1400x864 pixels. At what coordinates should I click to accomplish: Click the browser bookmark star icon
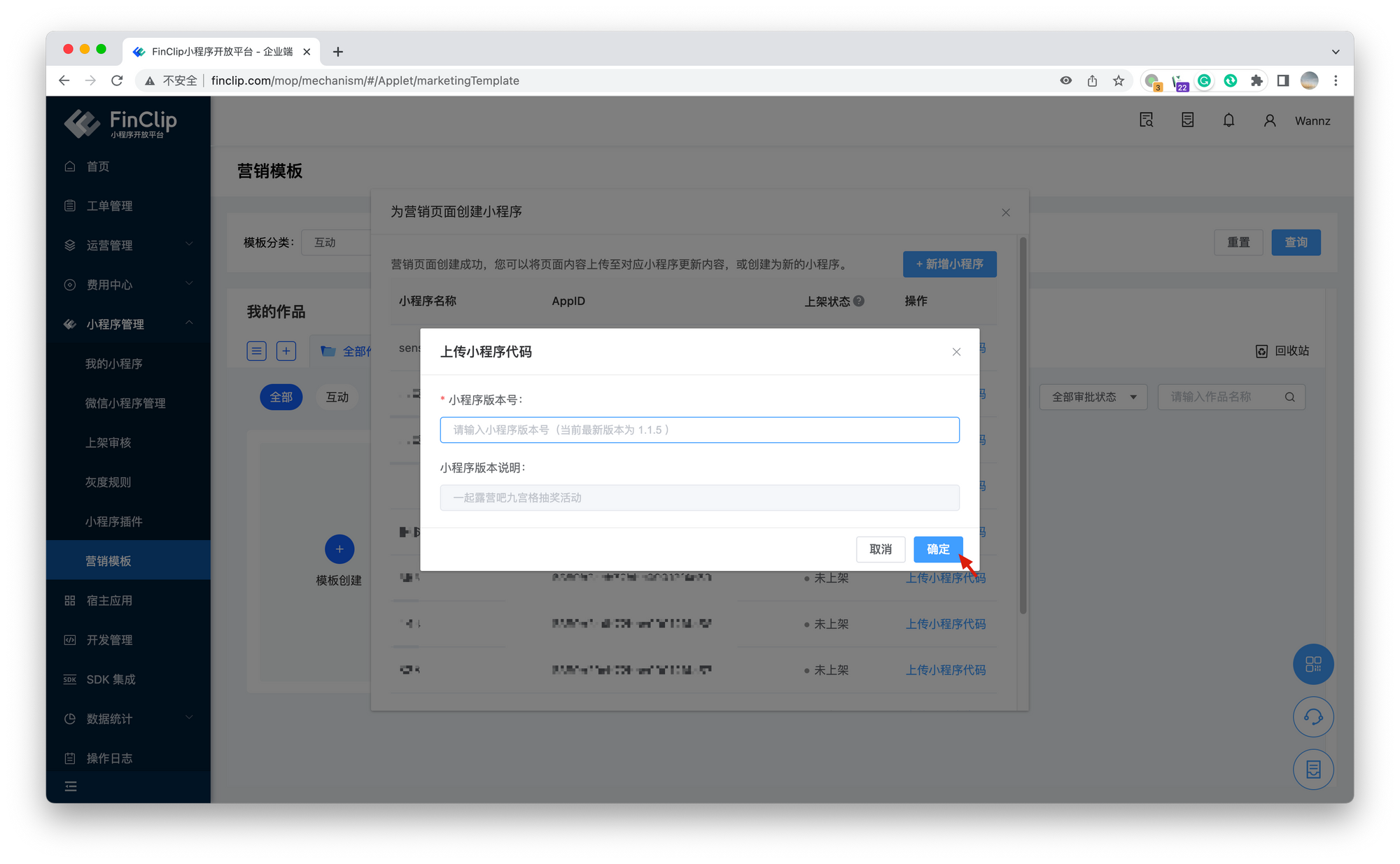click(x=1119, y=80)
